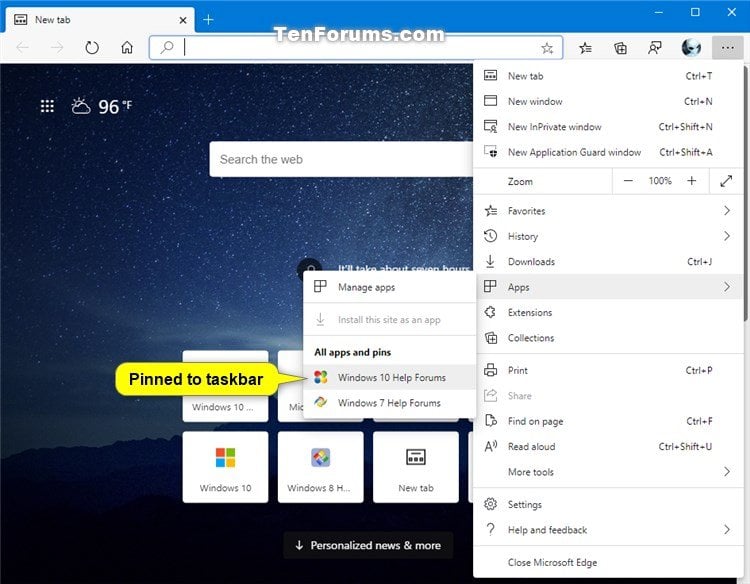The height and width of the screenshot is (584, 750).
Task: Click Personalized news & more button
Action: pyautogui.click(x=368, y=545)
